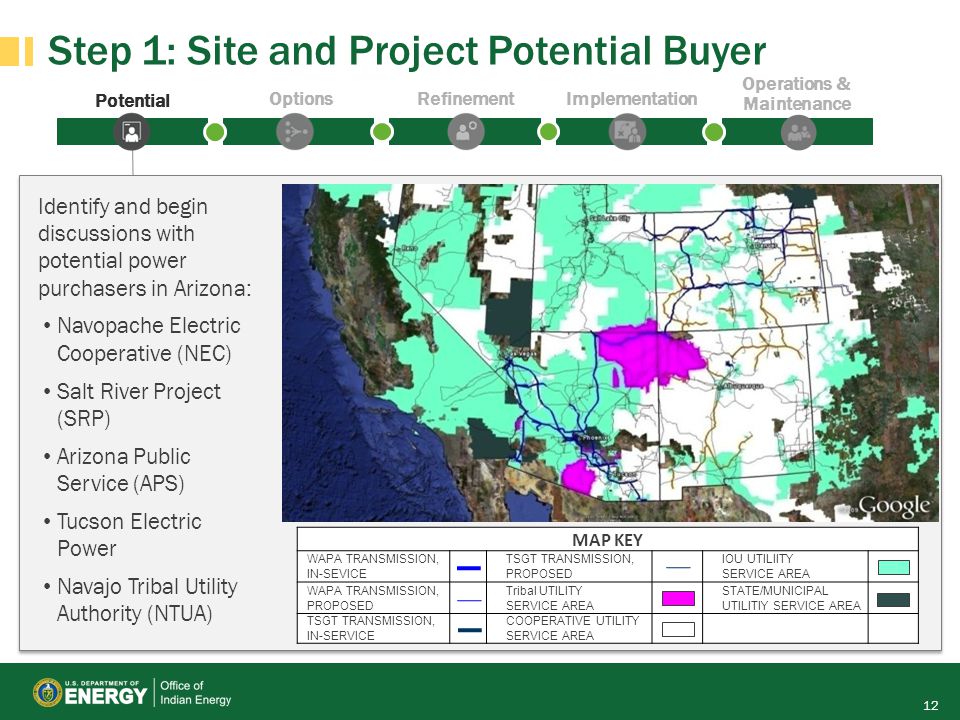Select the Options step label
The width and height of the screenshot is (960, 720).
click(301, 99)
